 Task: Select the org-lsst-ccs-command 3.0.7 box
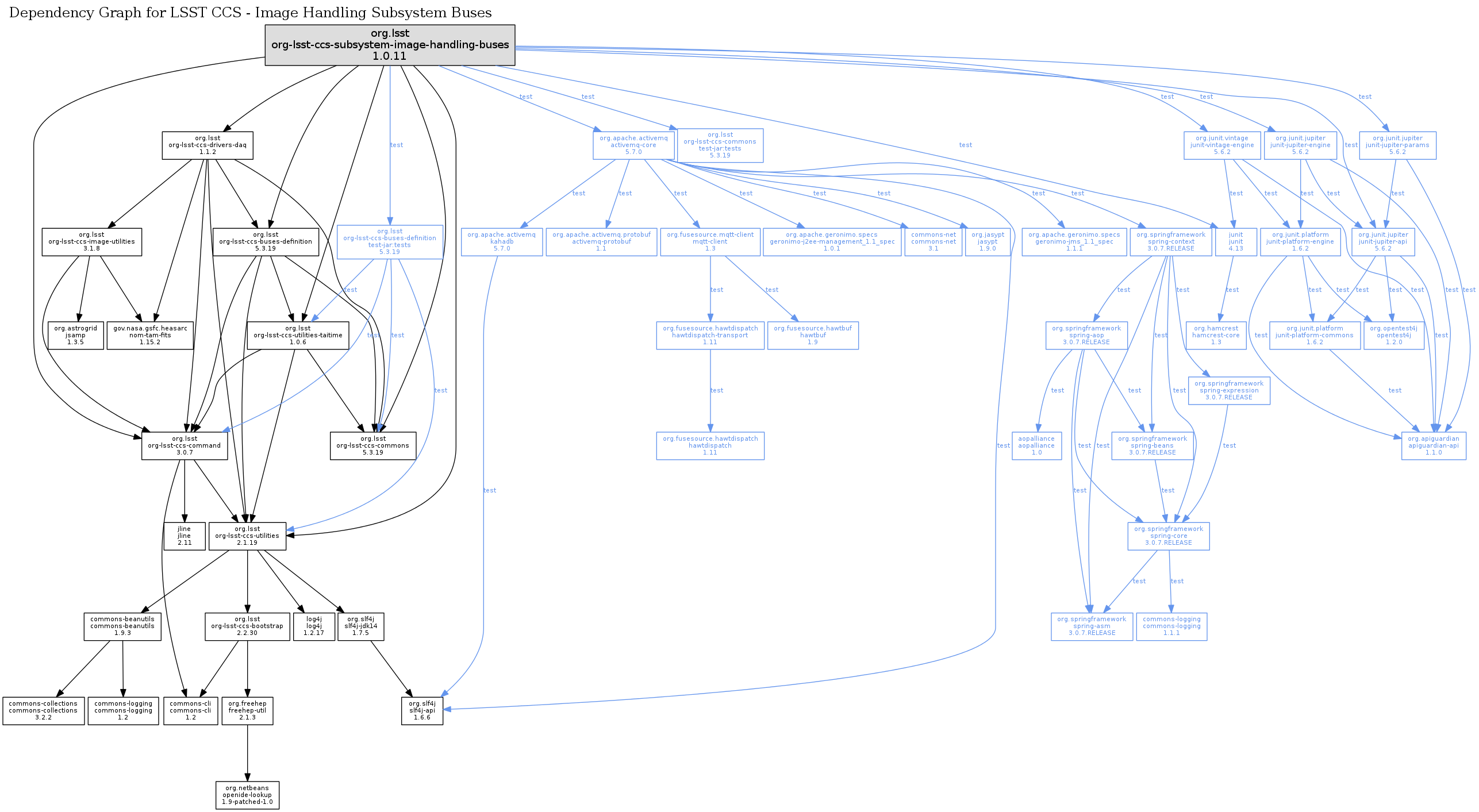(185, 446)
